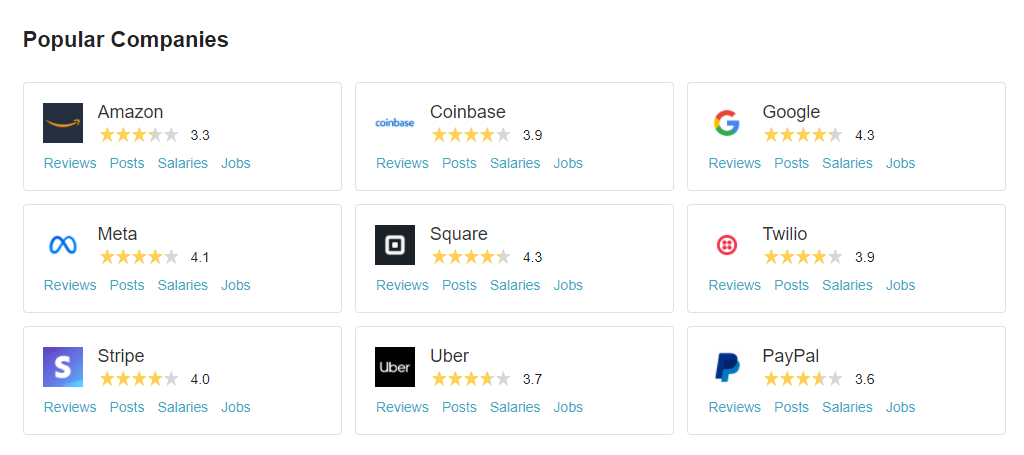Click the Amazon company logo
Viewport: 1024px width, 455px height.
click(63, 123)
